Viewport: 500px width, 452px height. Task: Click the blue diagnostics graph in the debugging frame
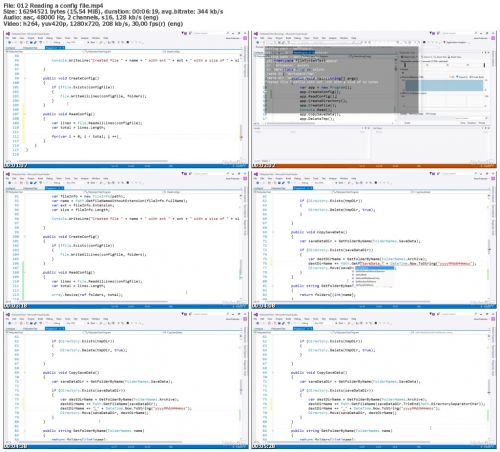pyautogui.click(x=444, y=85)
